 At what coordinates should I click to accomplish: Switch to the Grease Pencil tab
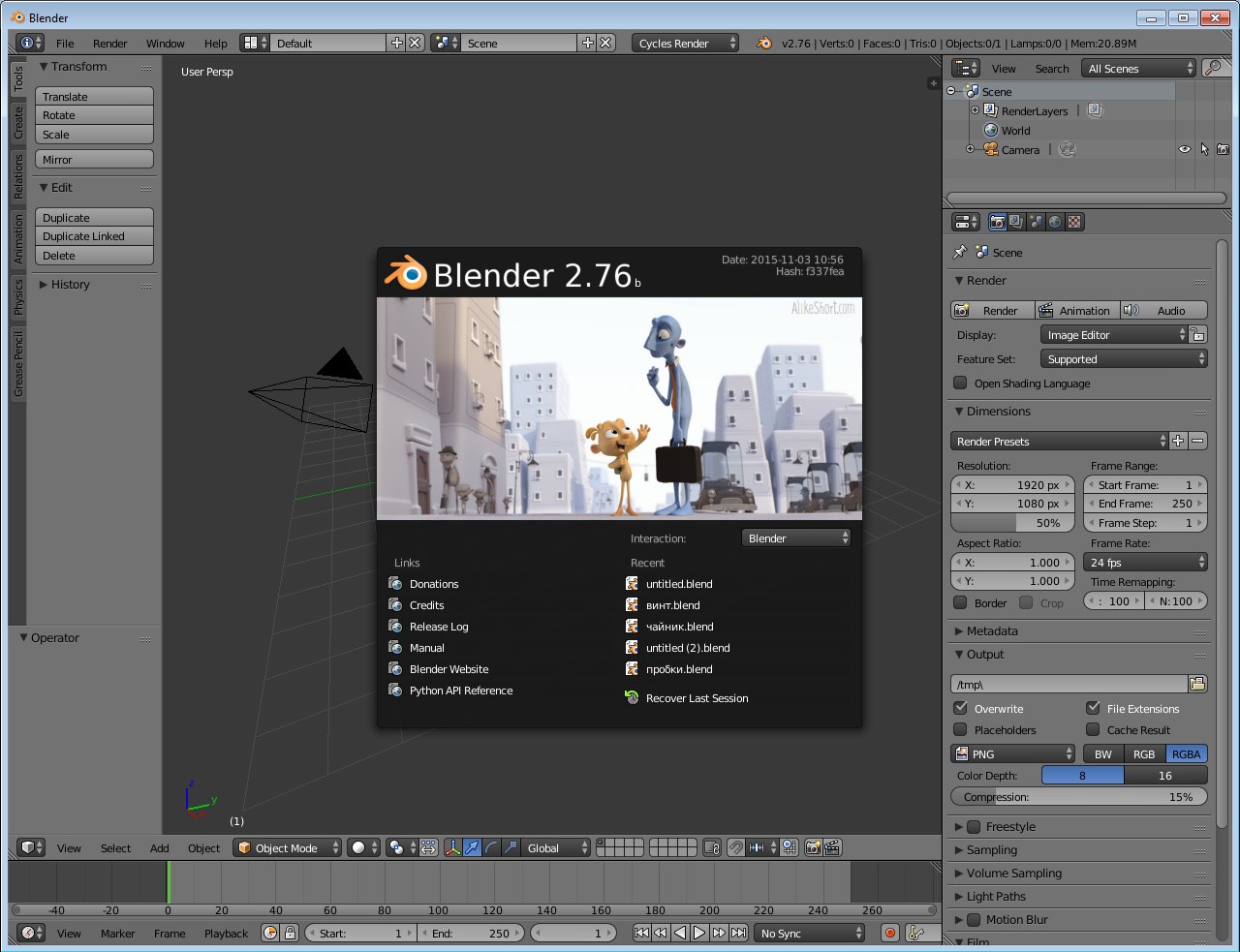[x=17, y=363]
